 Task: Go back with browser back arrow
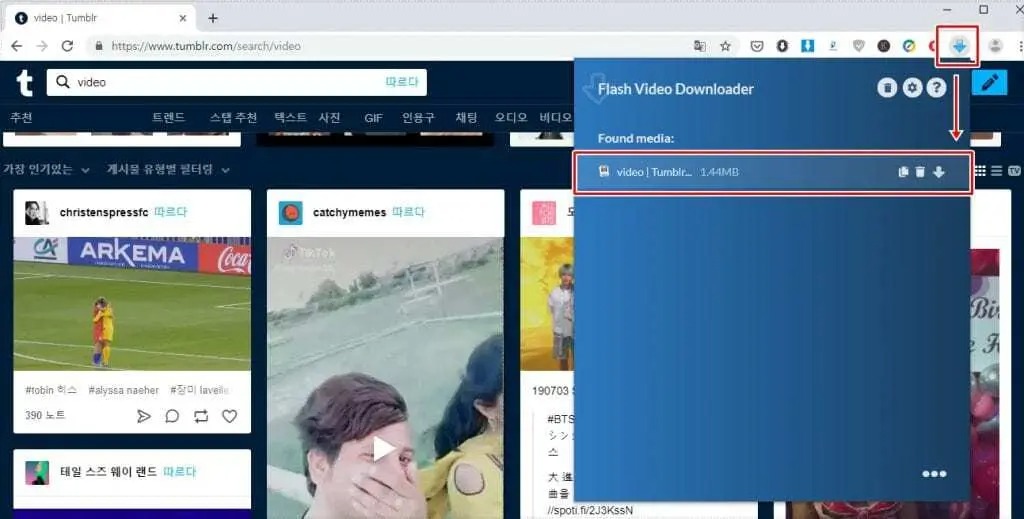[16, 46]
